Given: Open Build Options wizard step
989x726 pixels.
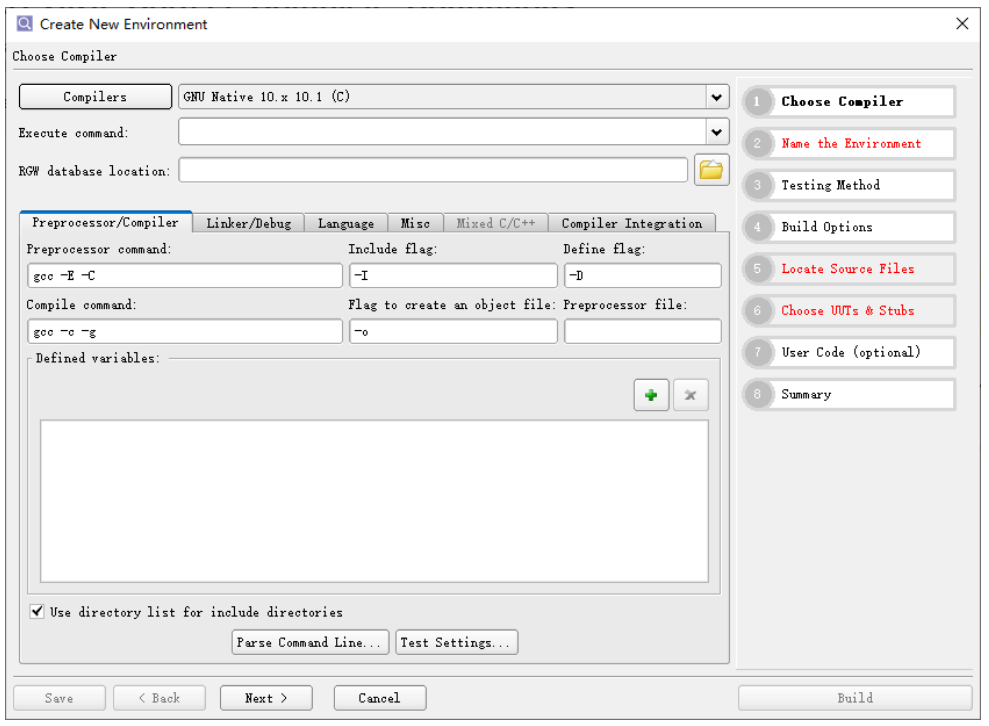Looking at the screenshot, I should [x=849, y=226].
